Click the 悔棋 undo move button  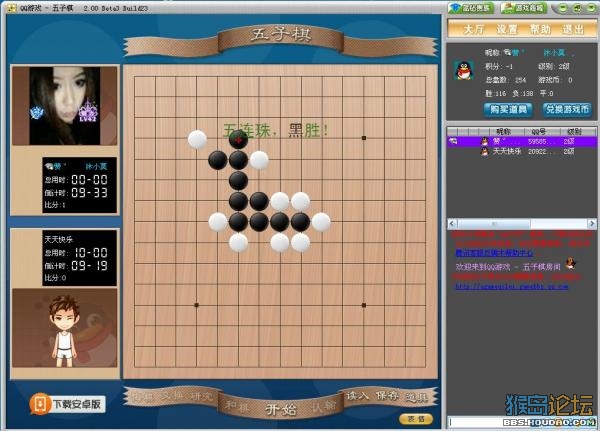pyautogui.click(x=142, y=397)
